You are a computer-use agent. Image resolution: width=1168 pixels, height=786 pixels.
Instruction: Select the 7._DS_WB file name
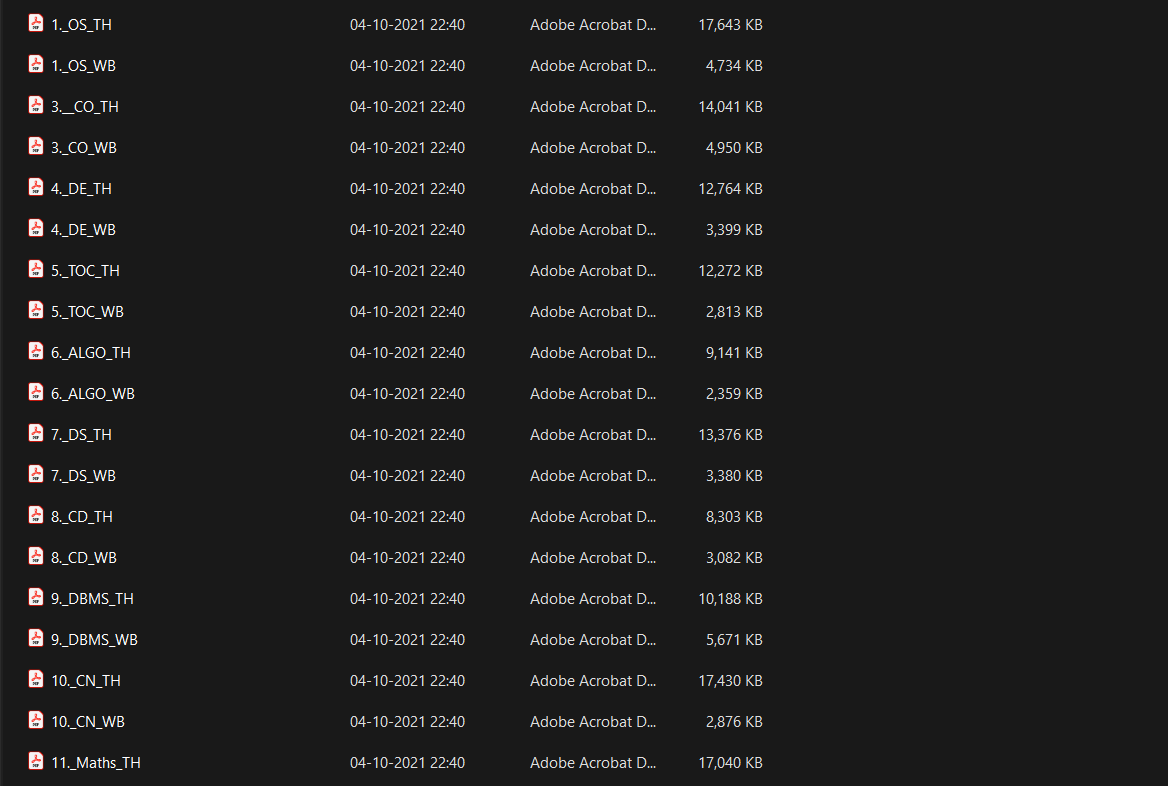pyautogui.click(x=83, y=475)
